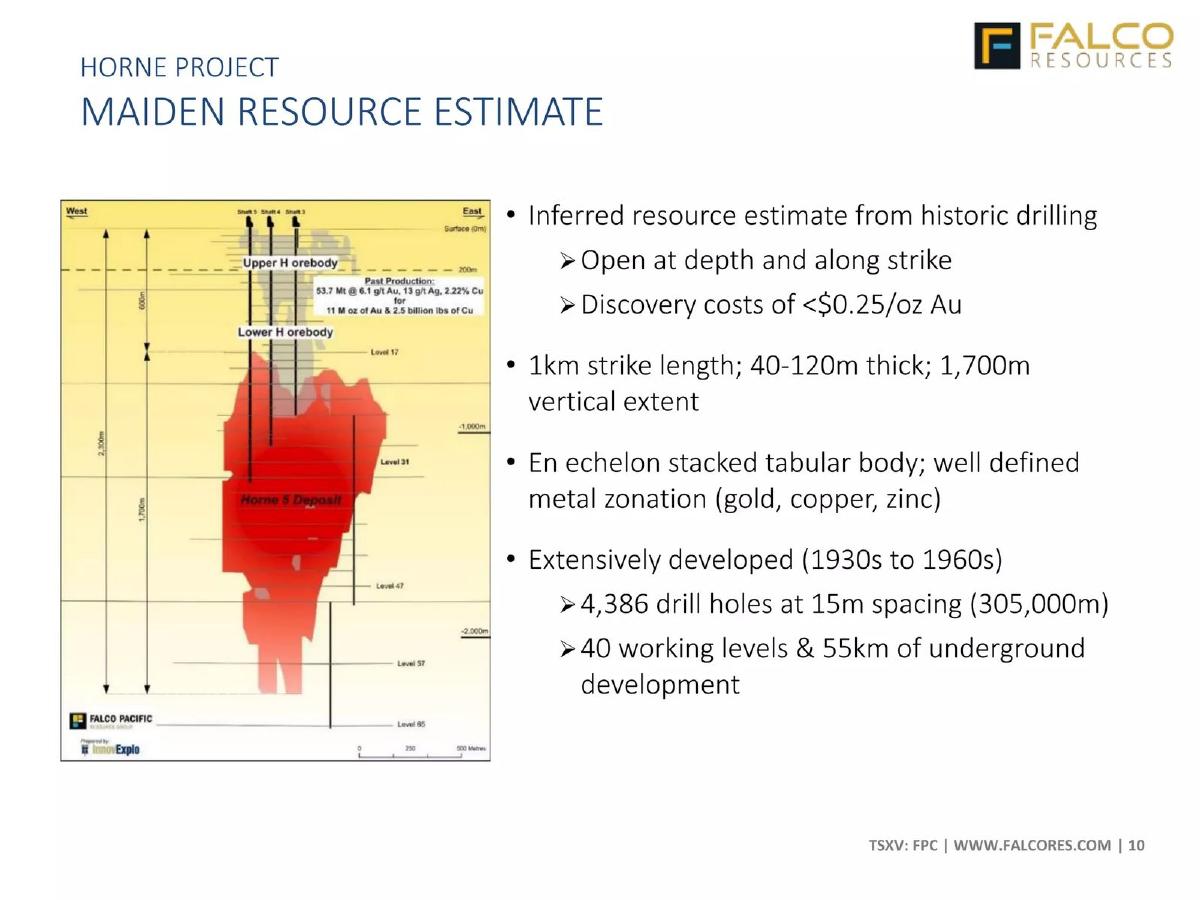Screen dimensions: 1200x900
Task: Click the Level 47 label
Action: click(x=391, y=586)
